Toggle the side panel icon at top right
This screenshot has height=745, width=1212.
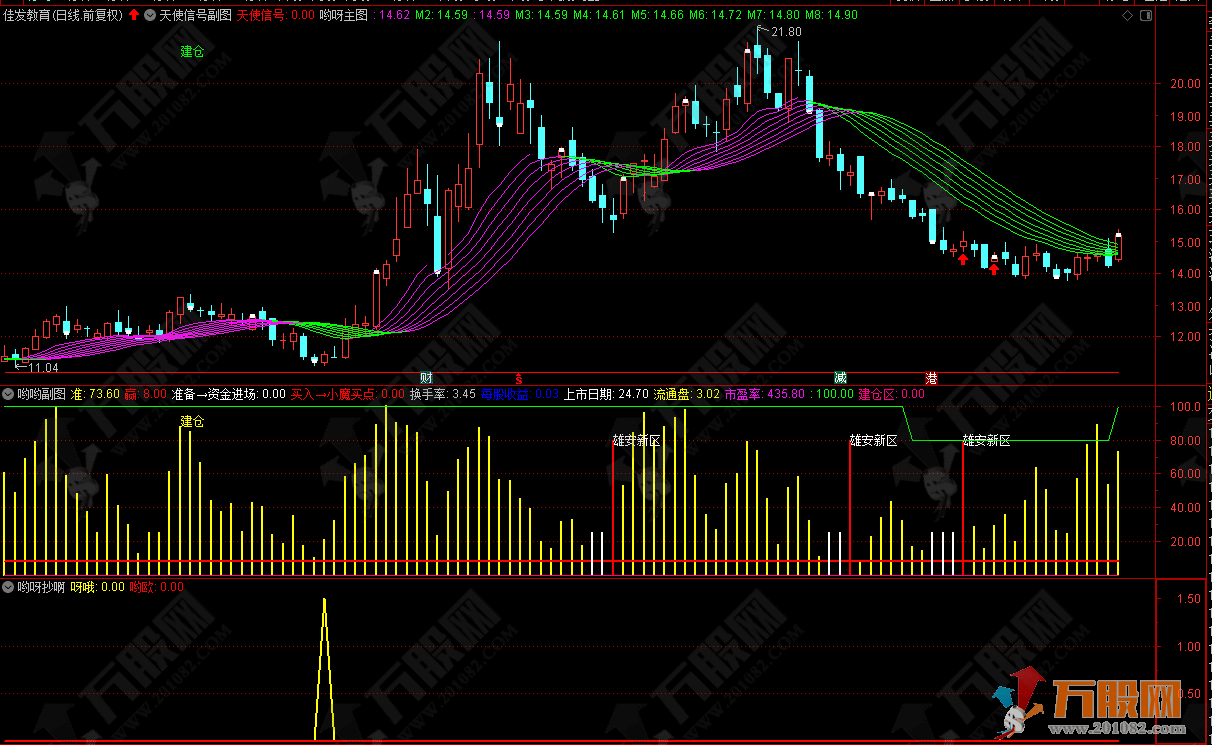click(x=1145, y=15)
